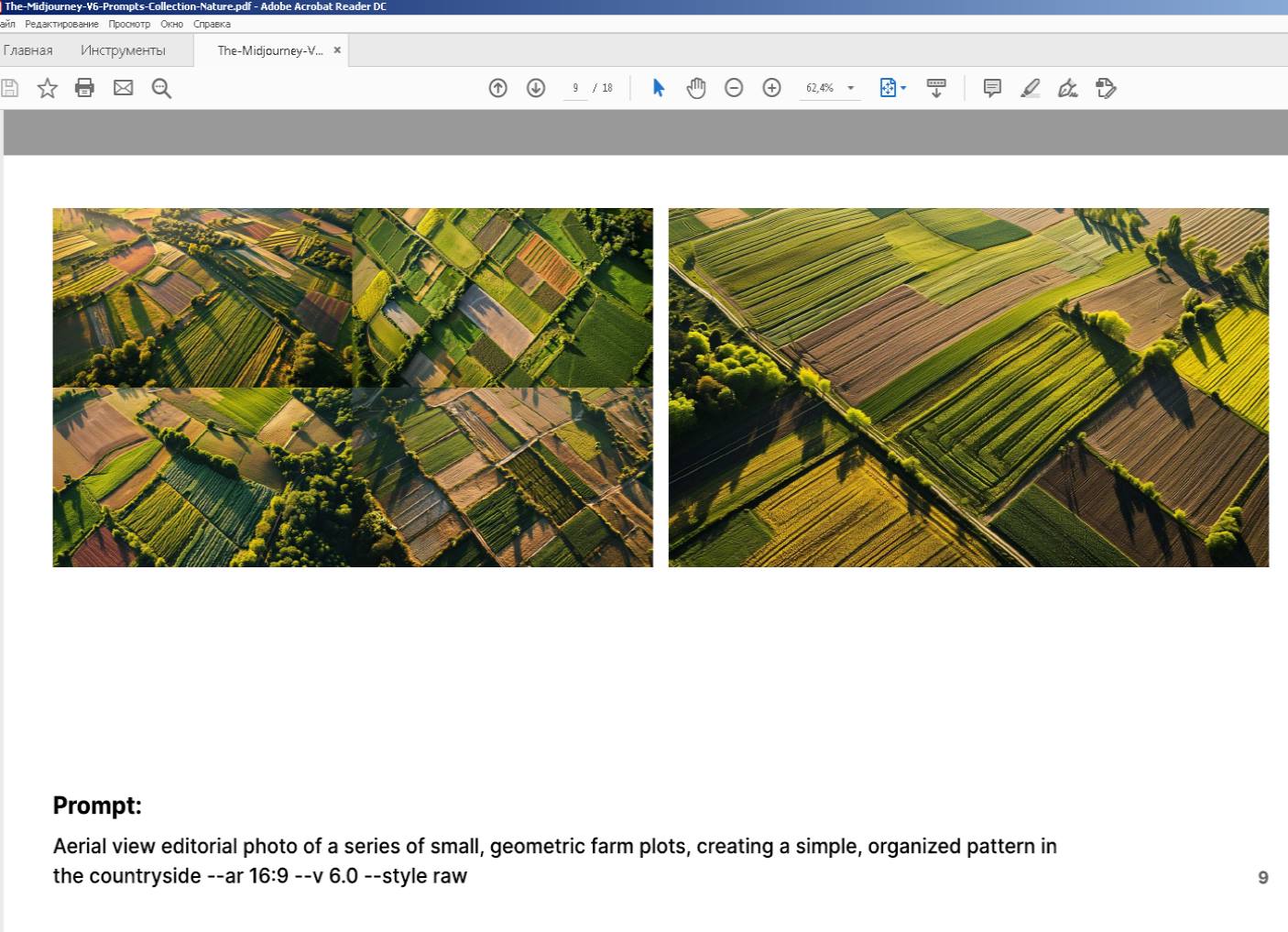Click the scrolling mode keyboard icon
Image resolution: width=1288 pixels, height=932 pixels.
936,88
